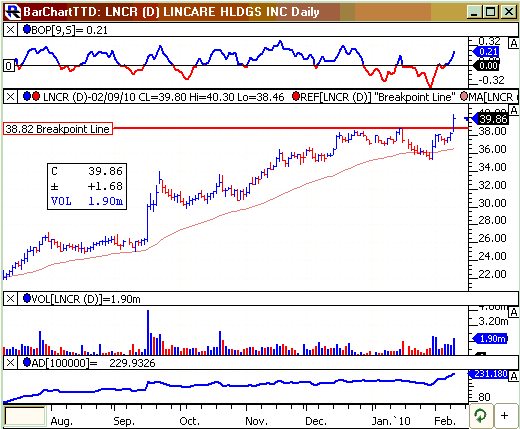Image resolution: width=520 pixels, height=429 pixels.
Task: Click the 0.21 BOP value tag
Action: point(486,52)
